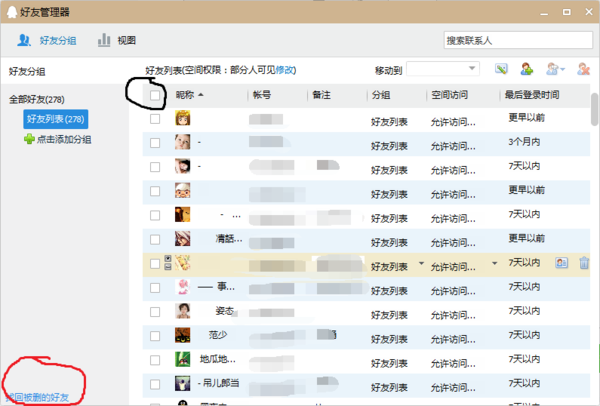Viewport: 600px width, 406px height.
Task: Click 允许访问 cell in 姿态 row
Action: pos(453,315)
